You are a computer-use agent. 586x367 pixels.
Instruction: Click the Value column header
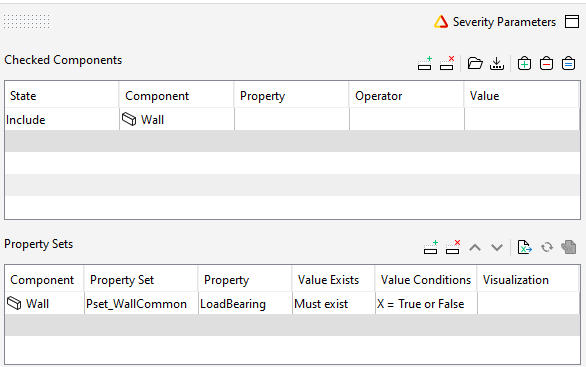pyautogui.click(x=522, y=96)
